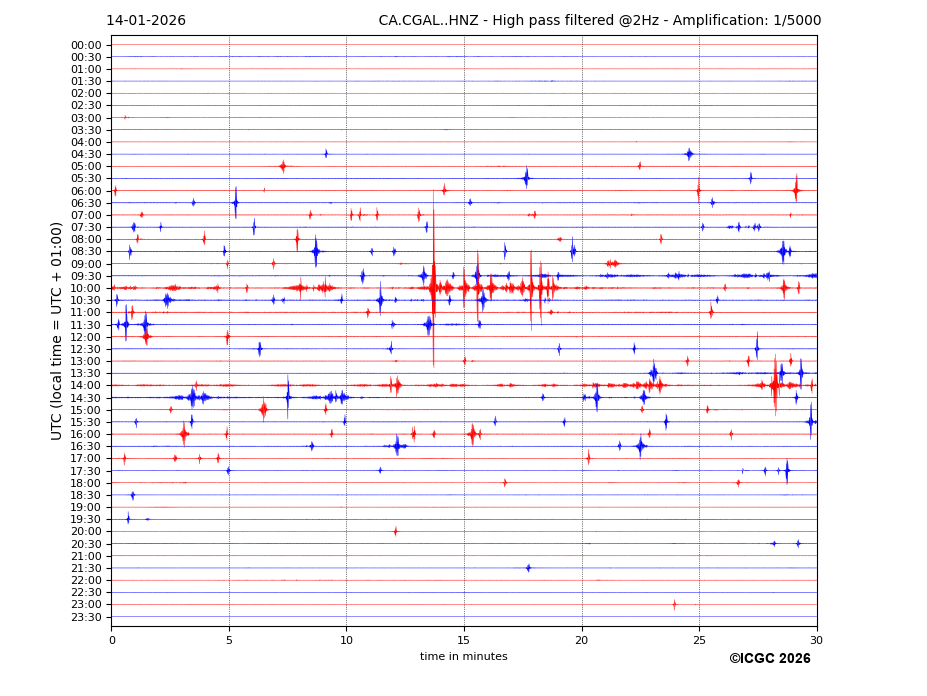Pick x-axis tick label 25
This screenshot has height=696, width=927.
(x=699, y=640)
